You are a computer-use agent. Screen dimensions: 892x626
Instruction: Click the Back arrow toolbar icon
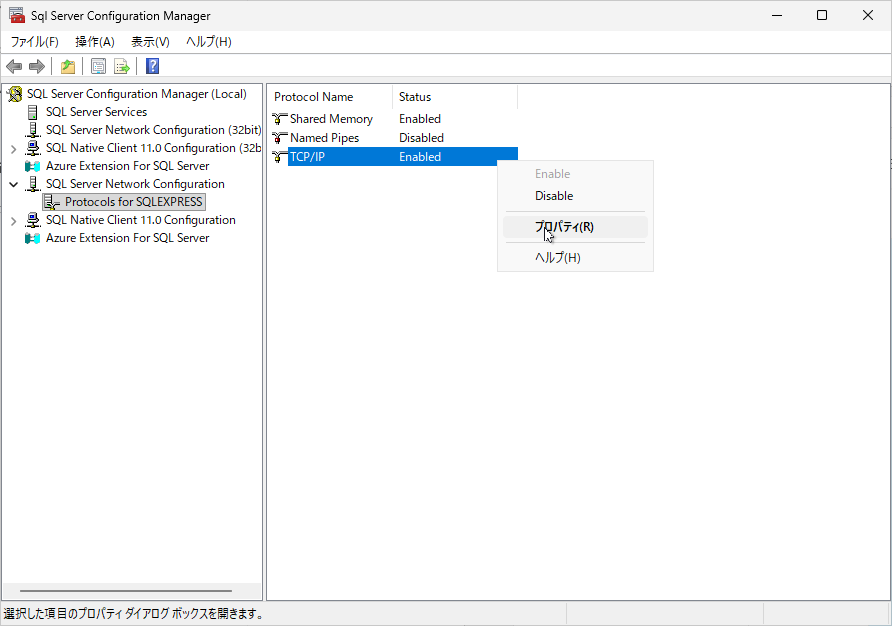pos(14,67)
